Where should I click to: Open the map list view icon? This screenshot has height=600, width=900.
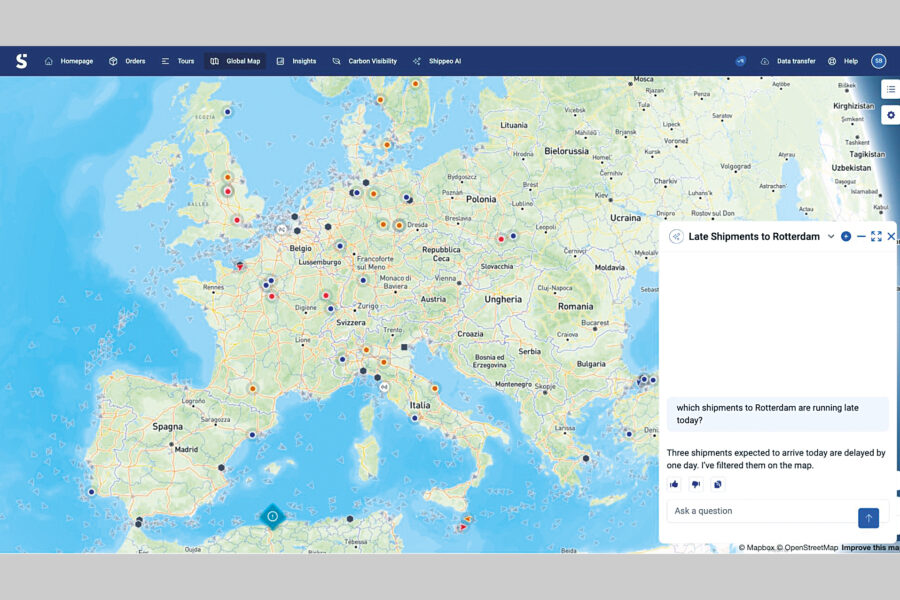pyautogui.click(x=890, y=90)
